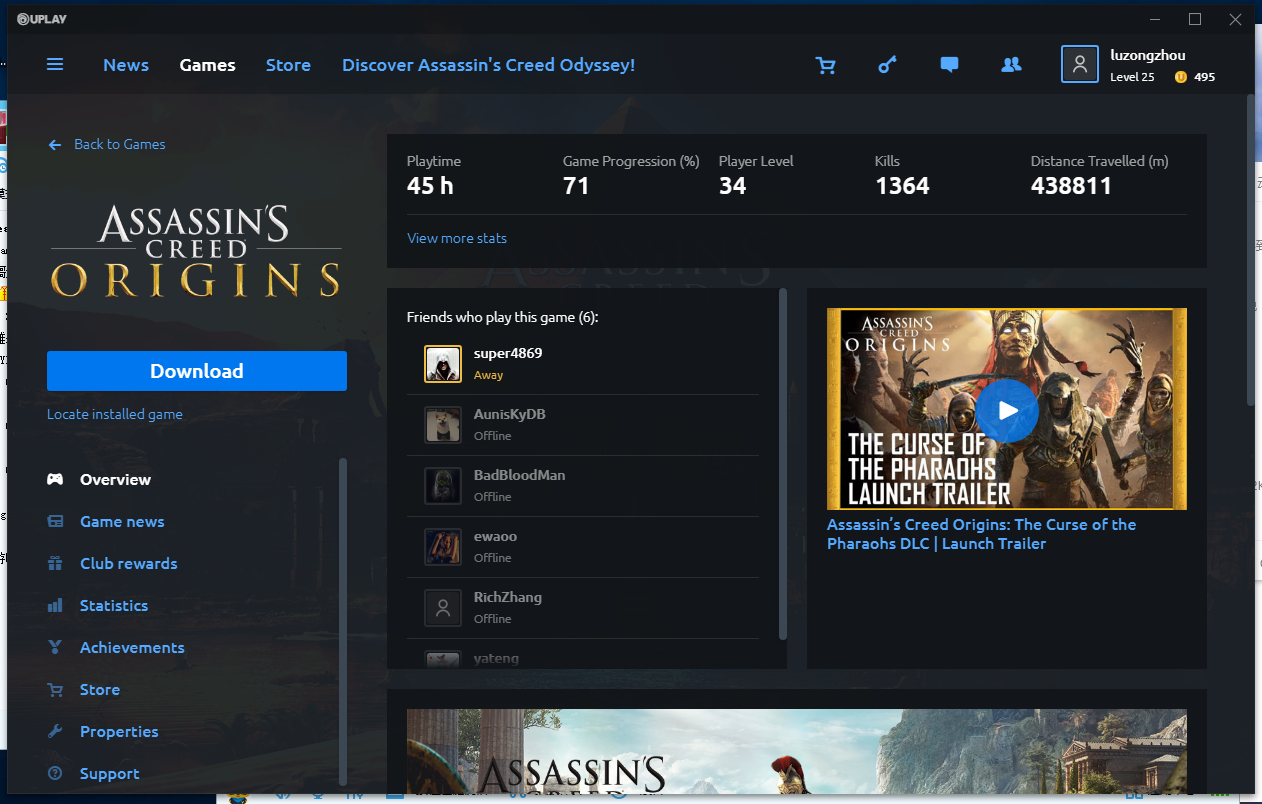
Task: Select Game news in the sidebar
Action: 122,521
